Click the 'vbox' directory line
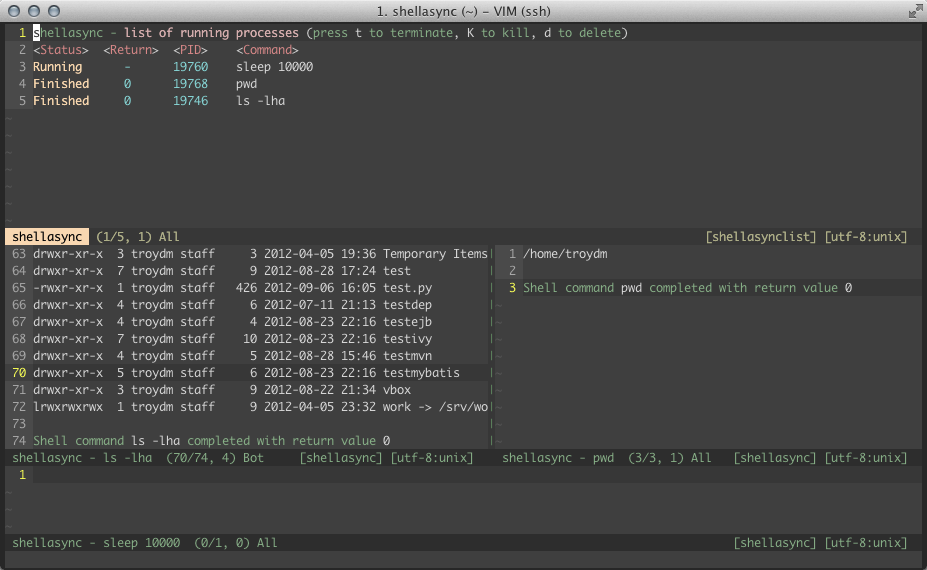The image size is (927, 570). tap(222, 390)
